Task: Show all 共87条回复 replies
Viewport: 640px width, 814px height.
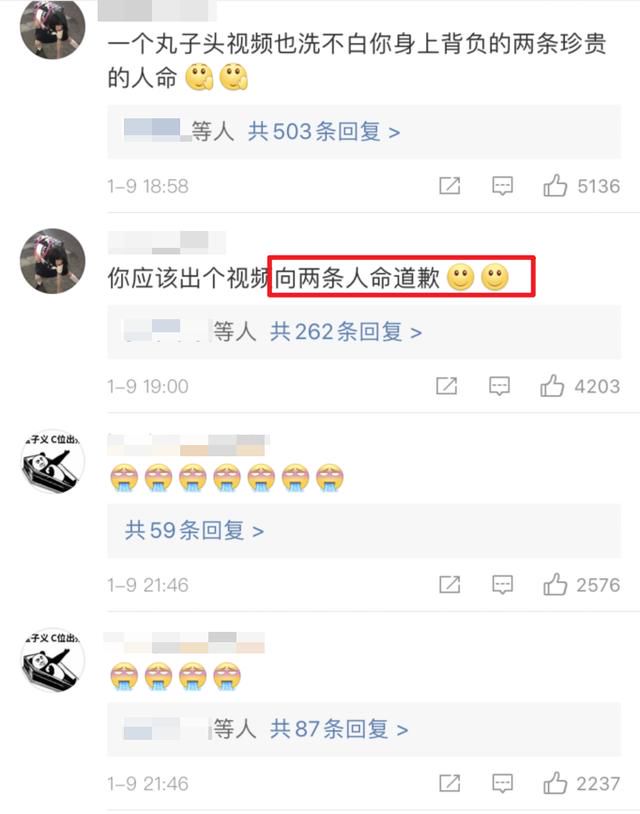Action: click(338, 729)
